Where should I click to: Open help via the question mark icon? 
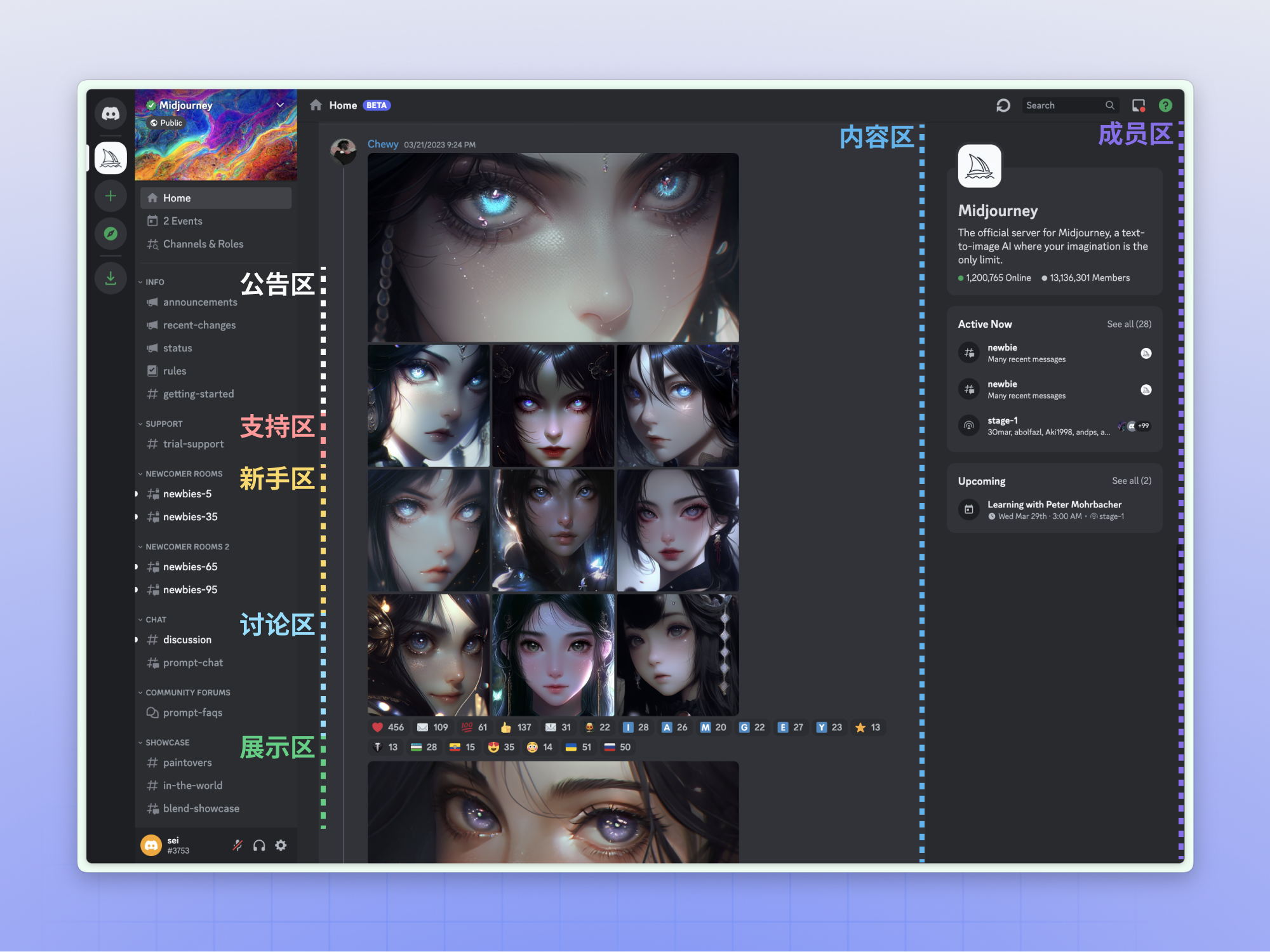[x=1165, y=105]
